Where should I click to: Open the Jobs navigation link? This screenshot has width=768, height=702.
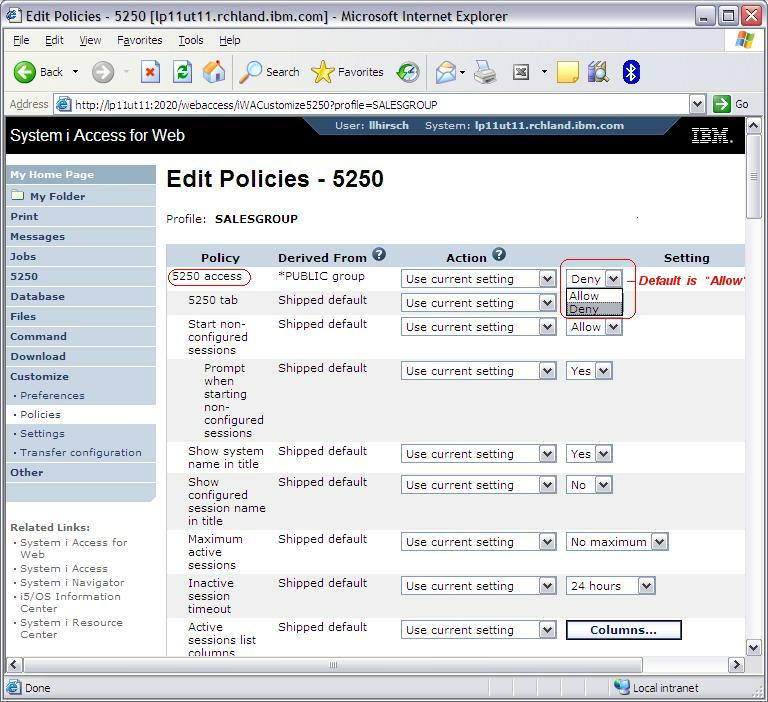(23, 256)
